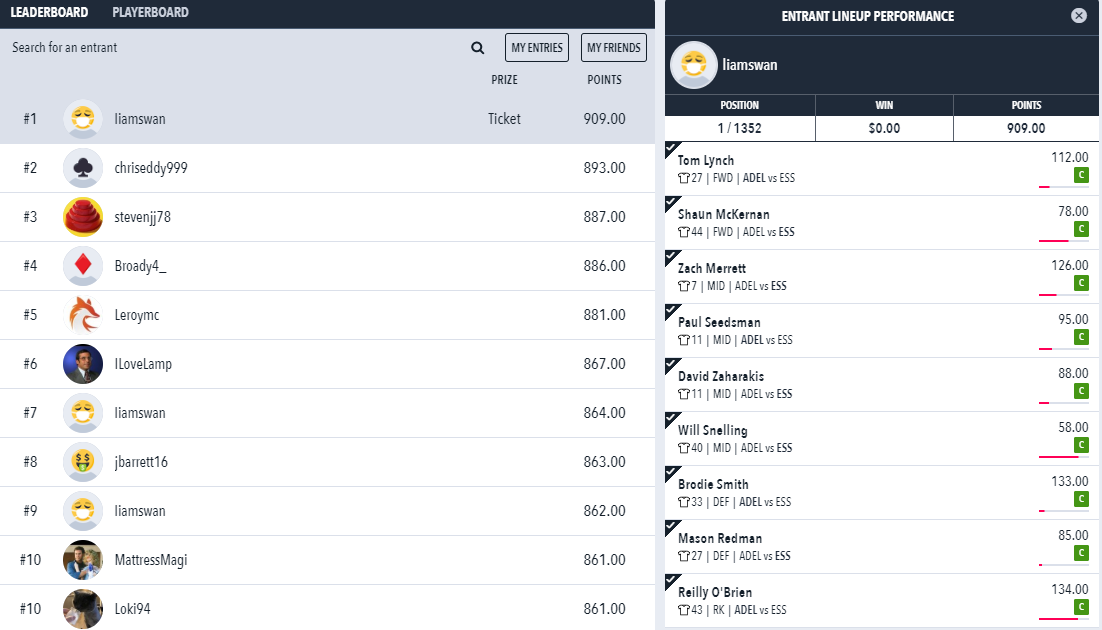Click the green C badge for Tom Lynch
The height and width of the screenshot is (630, 1102).
pos(1082,175)
